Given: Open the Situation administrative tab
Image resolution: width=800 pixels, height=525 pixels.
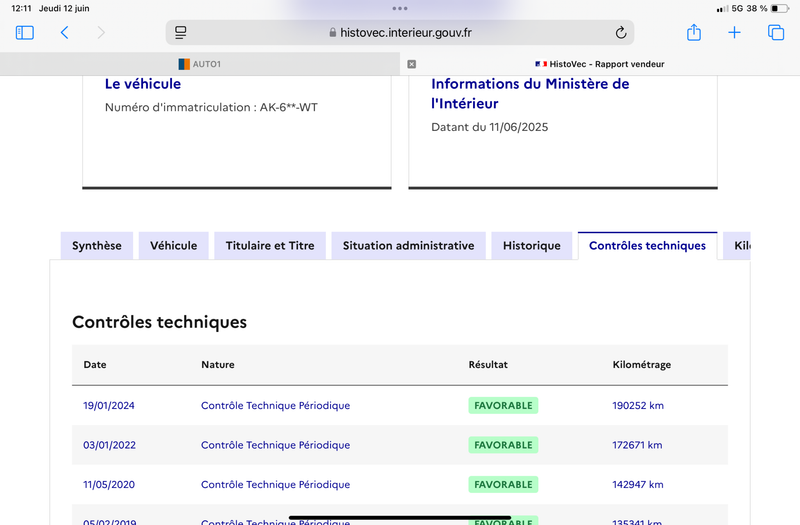Looking at the screenshot, I should [x=409, y=246].
